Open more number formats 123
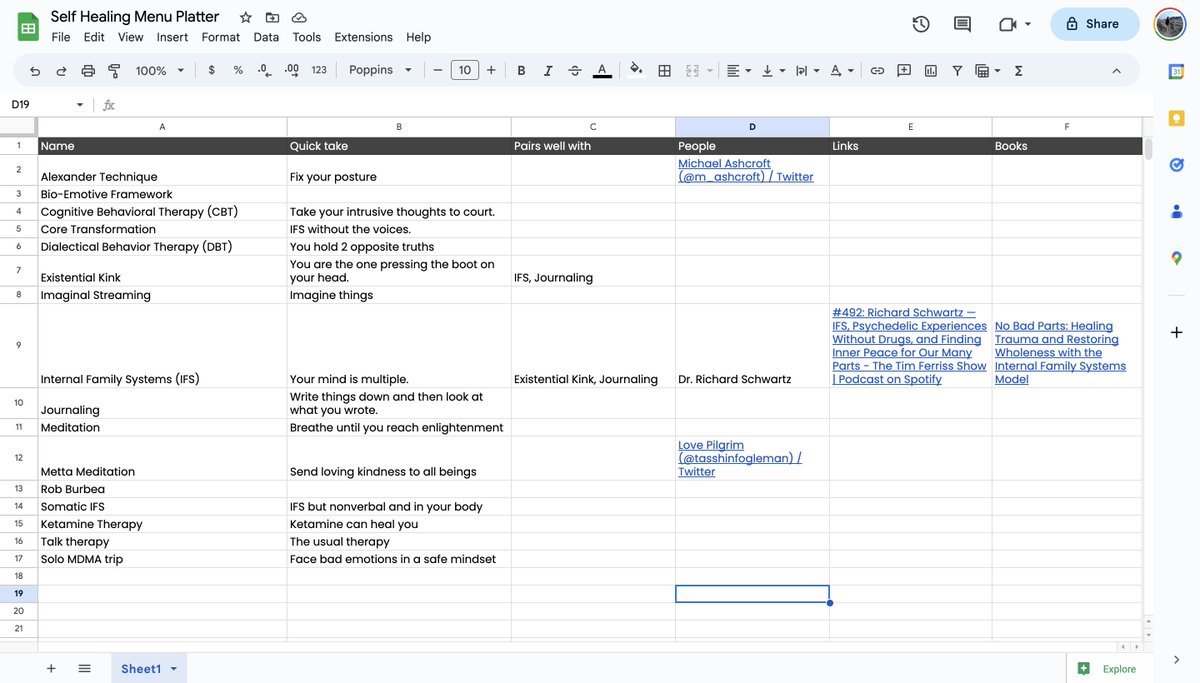This screenshot has height=683, width=1200. [319, 70]
